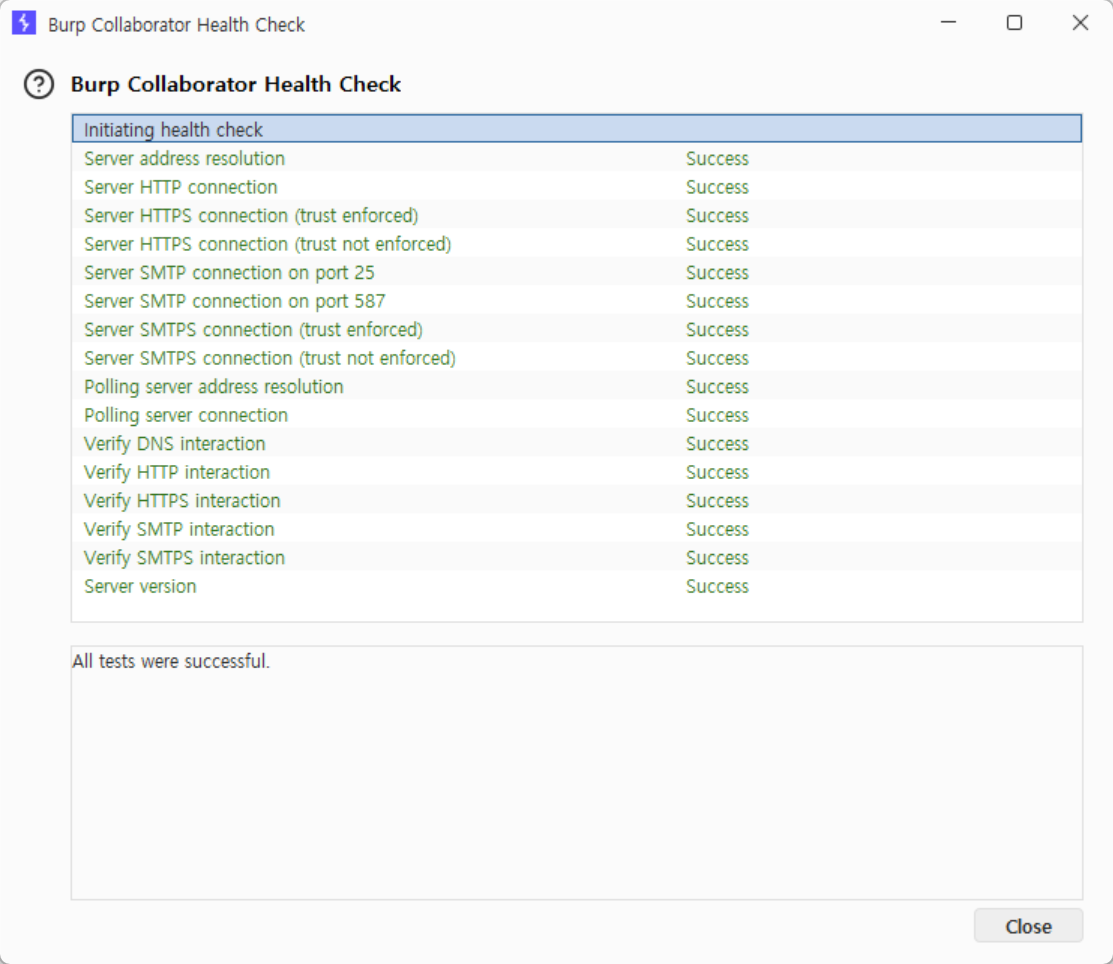Select the 'Initiating health check' row
Viewport: 1113px width, 964px height.
577,129
